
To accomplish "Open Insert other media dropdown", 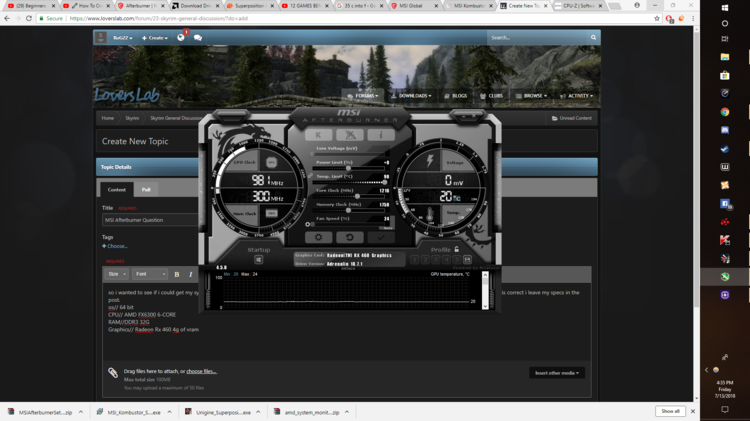I will tap(557, 373).
